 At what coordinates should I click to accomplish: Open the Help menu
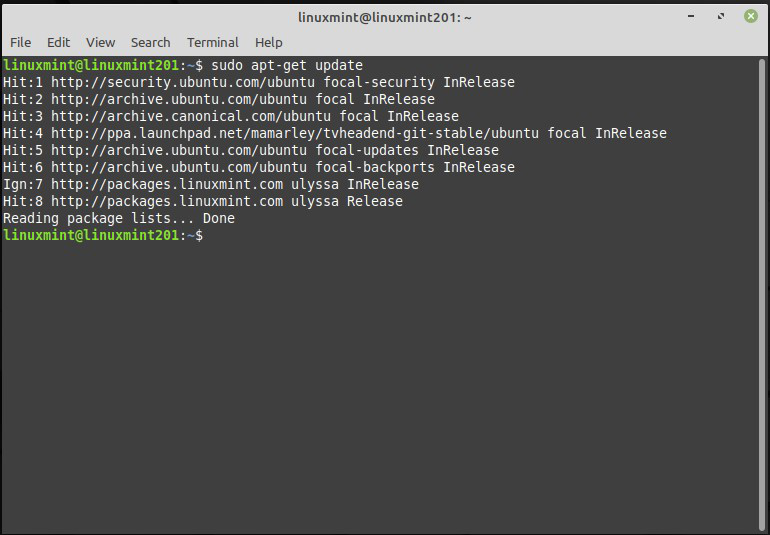(268, 42)
